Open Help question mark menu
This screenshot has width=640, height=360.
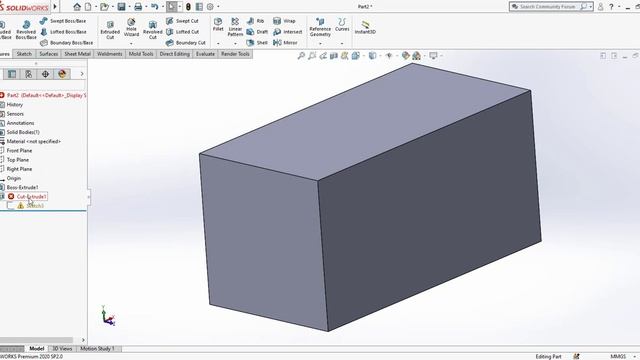coord(611,7)
